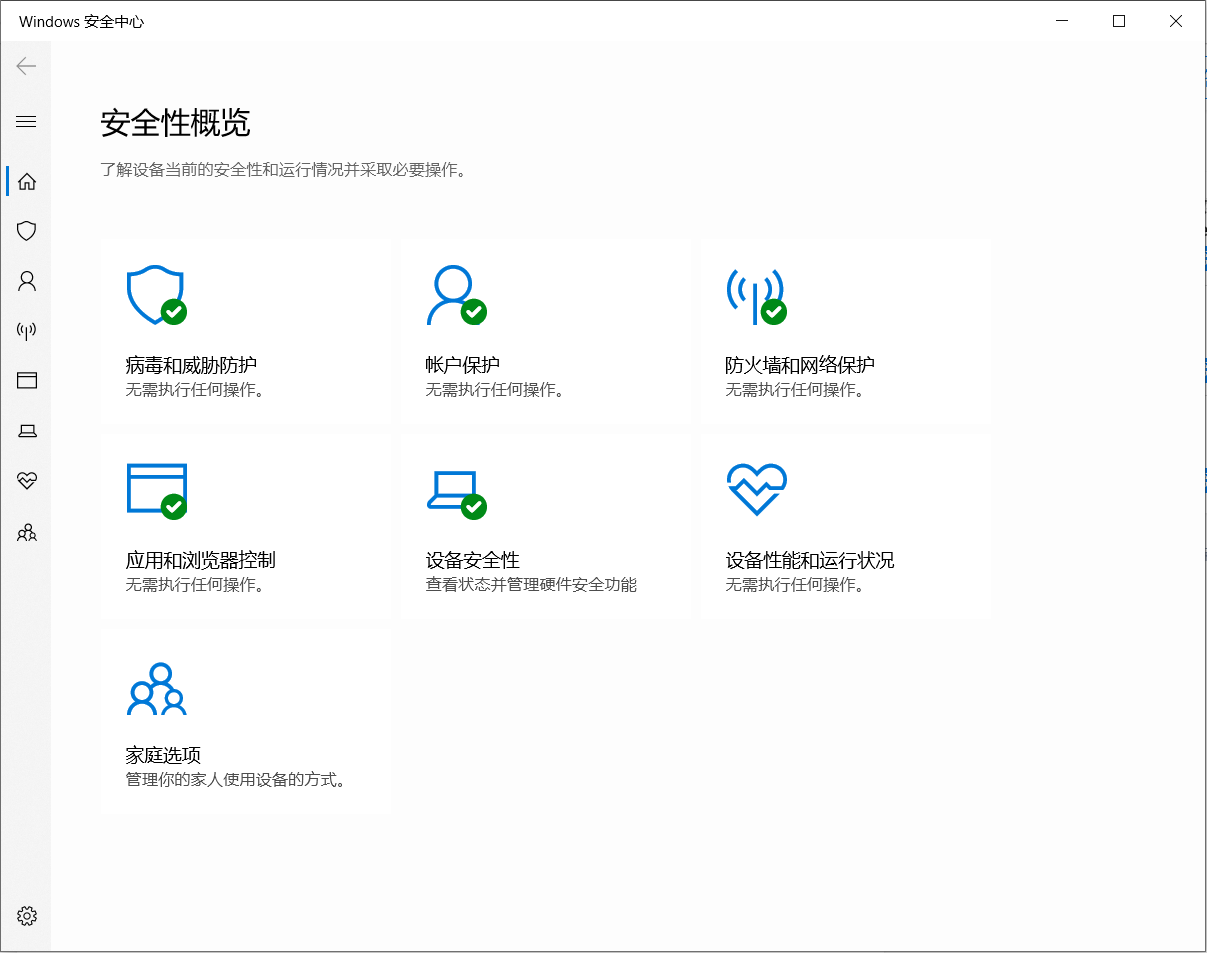
Task: Click the large heart icon above 设备性能和运行状况
Action: [x=757, y=490]
